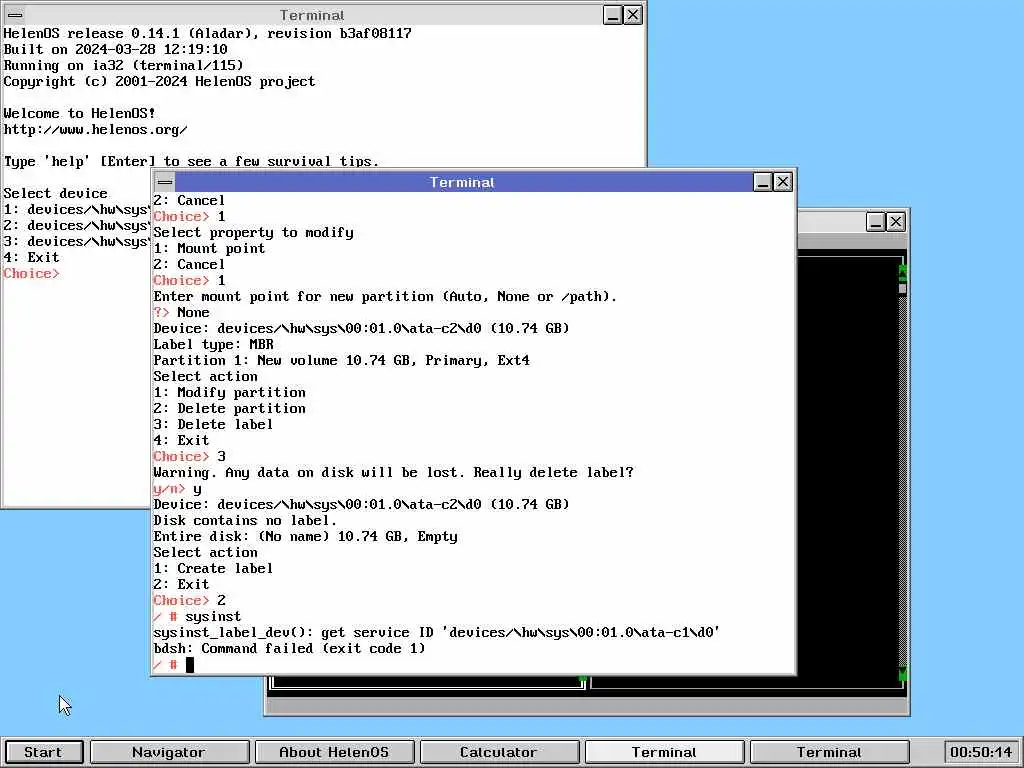Click the 'Partition 1: New volume 10.74 GB' line
Image resolution: width=1024 pixels, height=768 pixels.
(342, 360)
